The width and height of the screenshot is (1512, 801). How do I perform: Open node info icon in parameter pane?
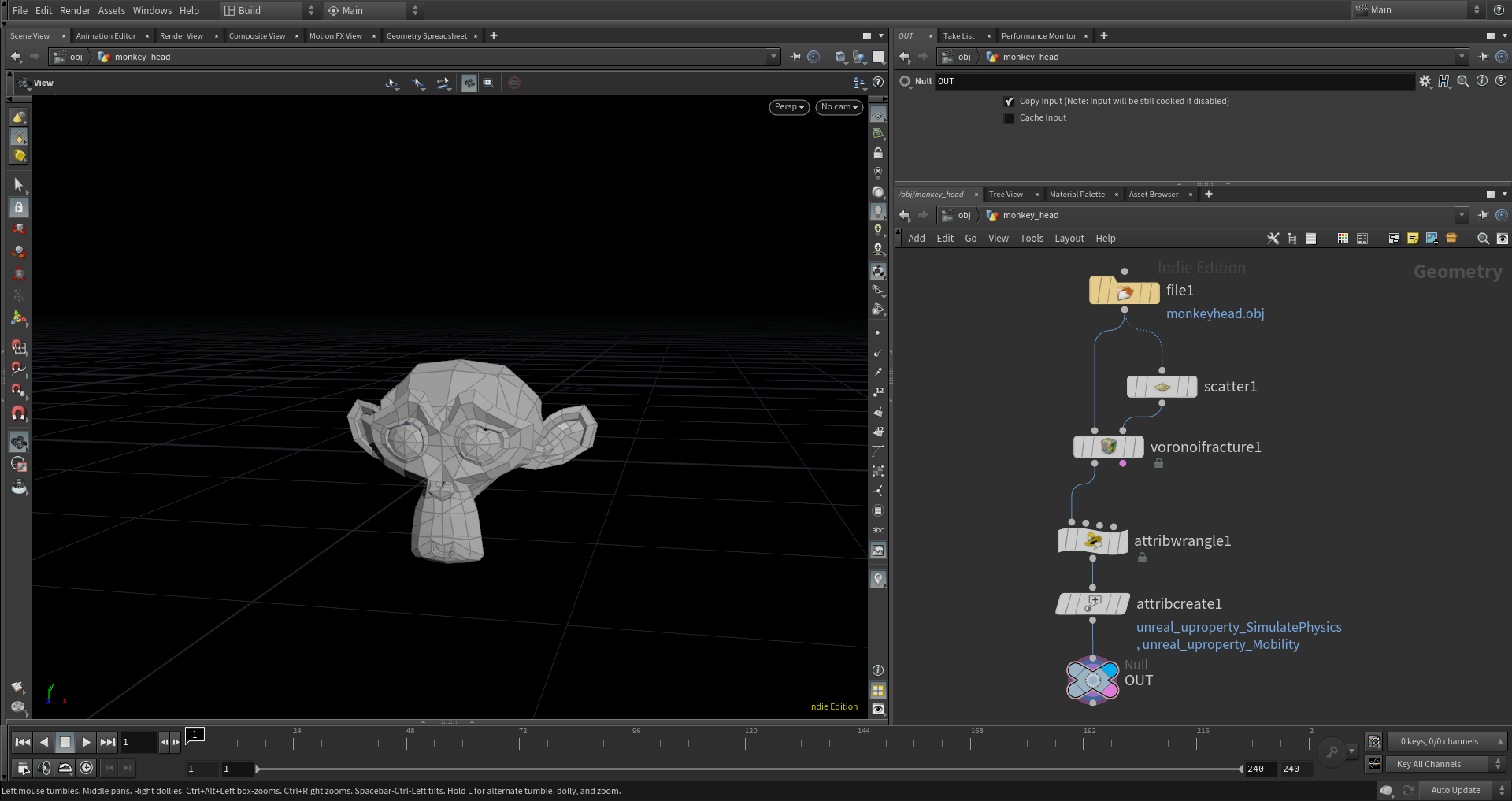click(x=1482, y=81)
